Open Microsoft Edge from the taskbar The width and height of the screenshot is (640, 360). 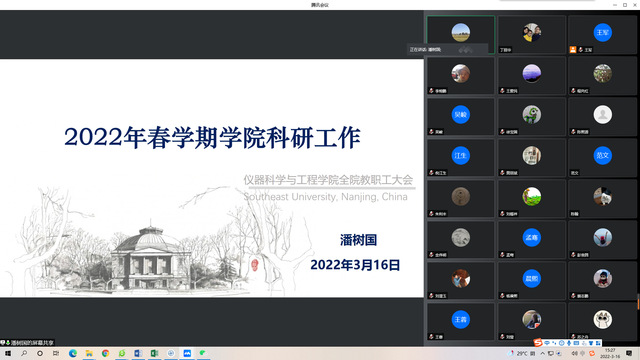point(73,353)
